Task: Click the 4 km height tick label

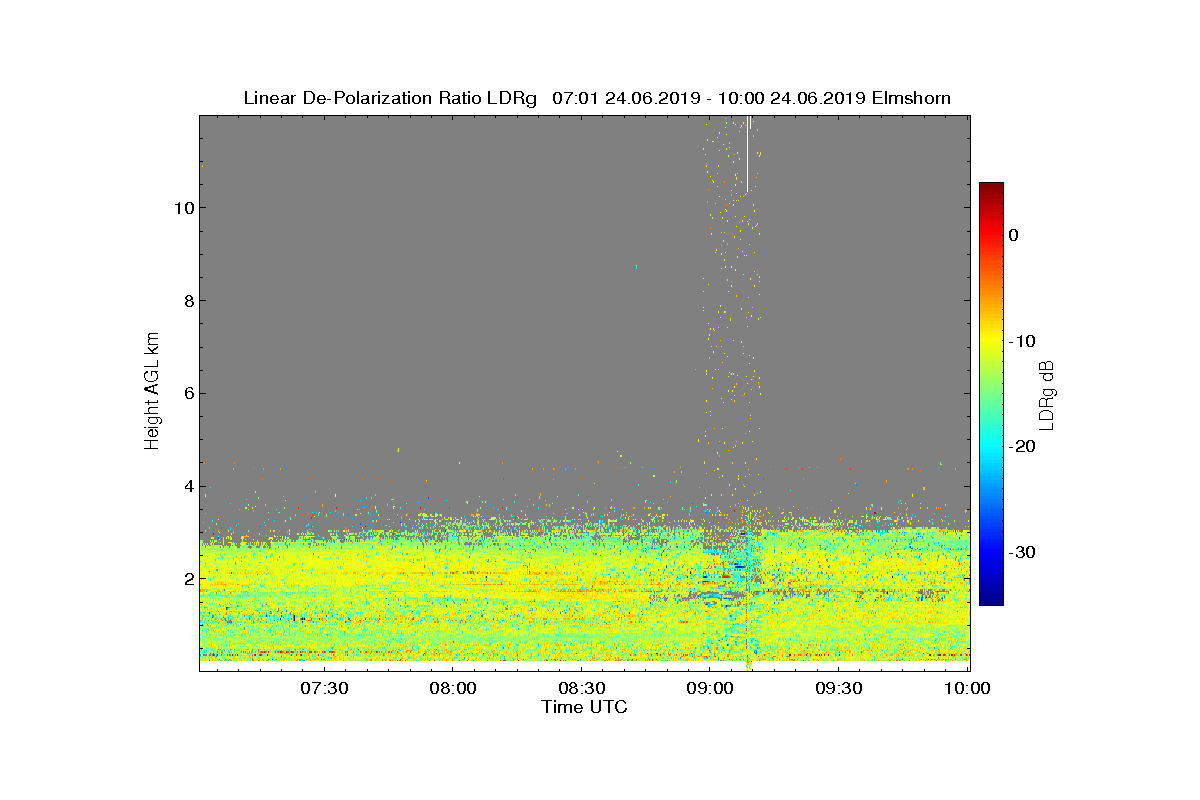Action: tap(187, 487)
